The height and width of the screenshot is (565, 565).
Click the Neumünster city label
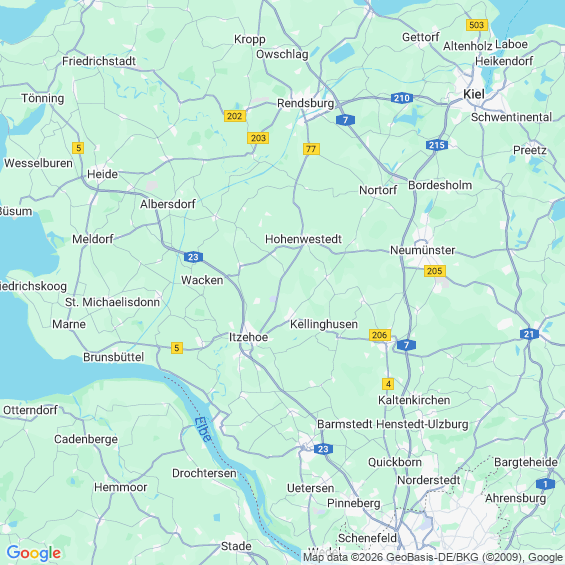click(x=423, y=250)
